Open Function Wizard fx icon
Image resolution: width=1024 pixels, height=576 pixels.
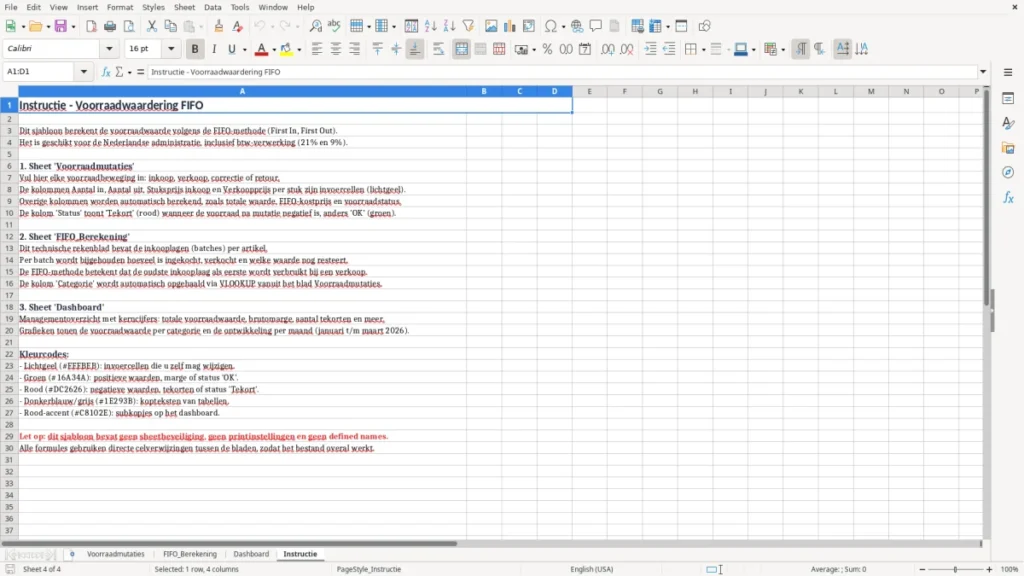point(106,72)
